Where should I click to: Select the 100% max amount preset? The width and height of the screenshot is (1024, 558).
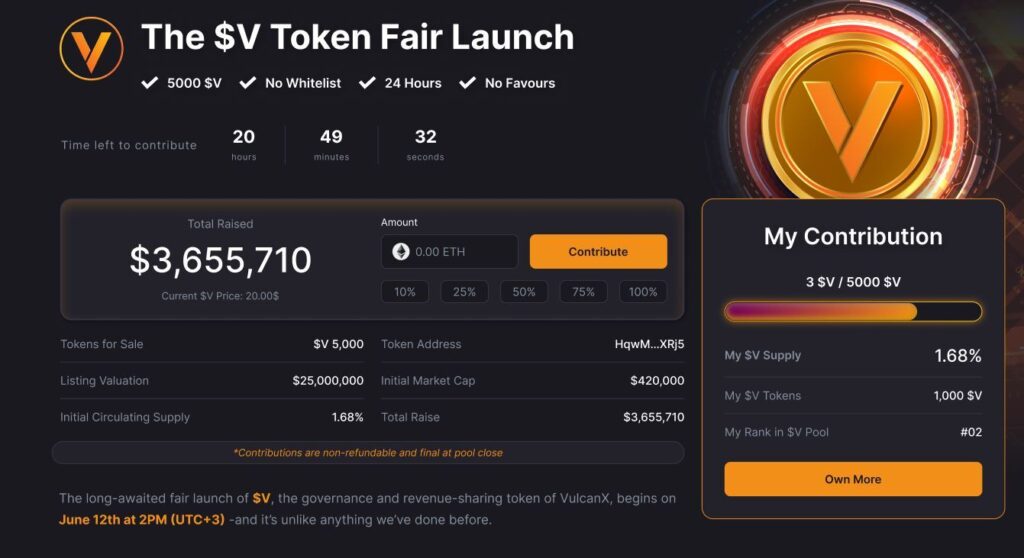(643, 292)
